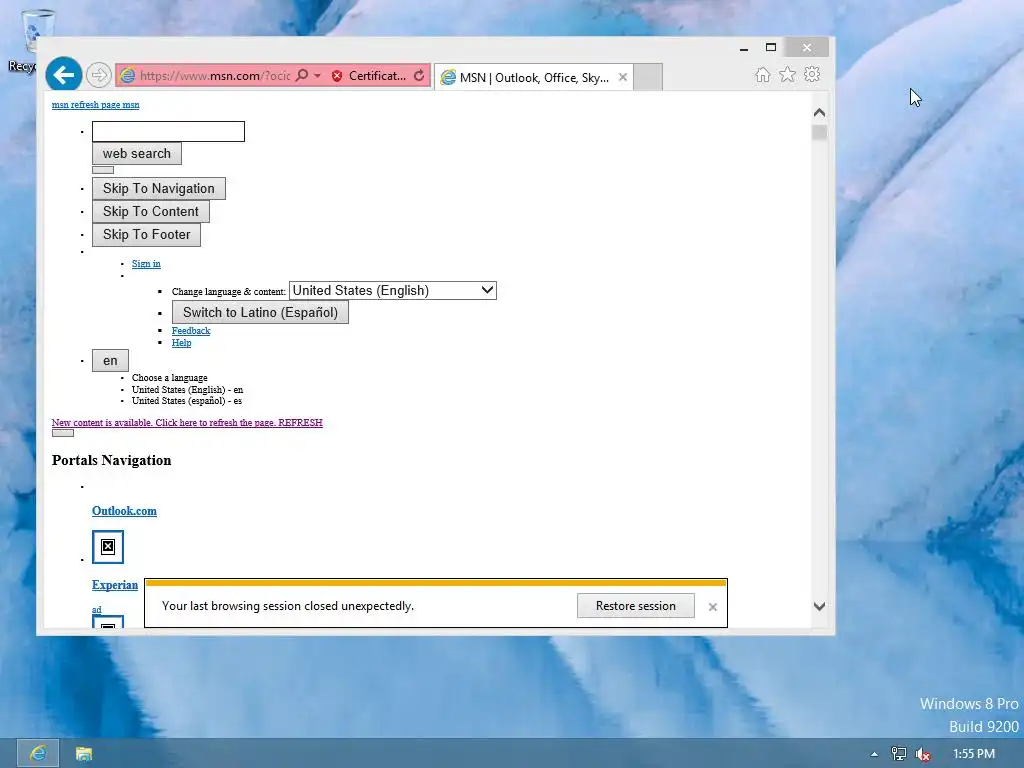Close the MSN tab with its X
This screenshot has height=768, width=1024.
[x=623, y=77]
